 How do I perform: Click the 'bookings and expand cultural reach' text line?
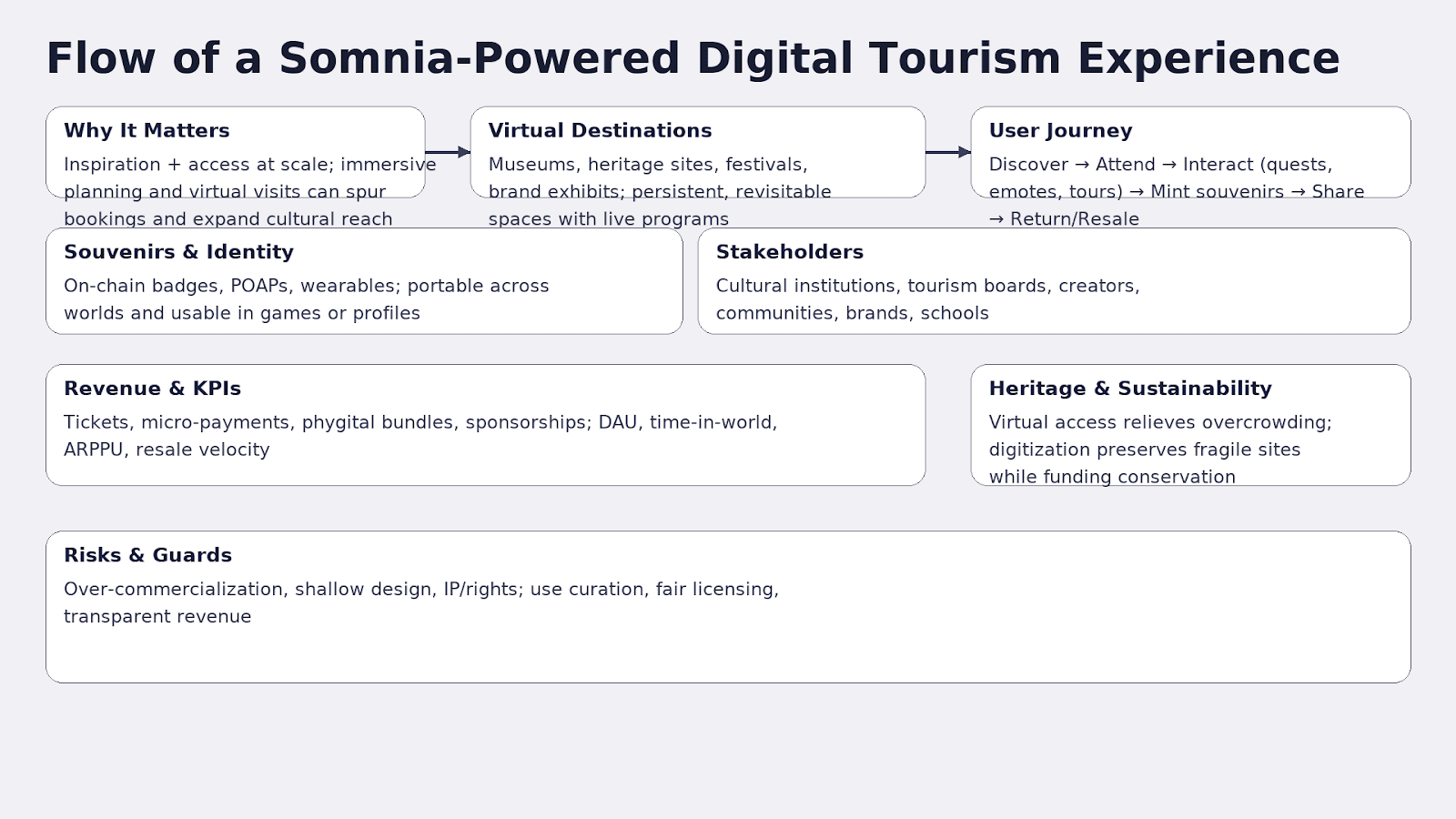coord(227,219)
